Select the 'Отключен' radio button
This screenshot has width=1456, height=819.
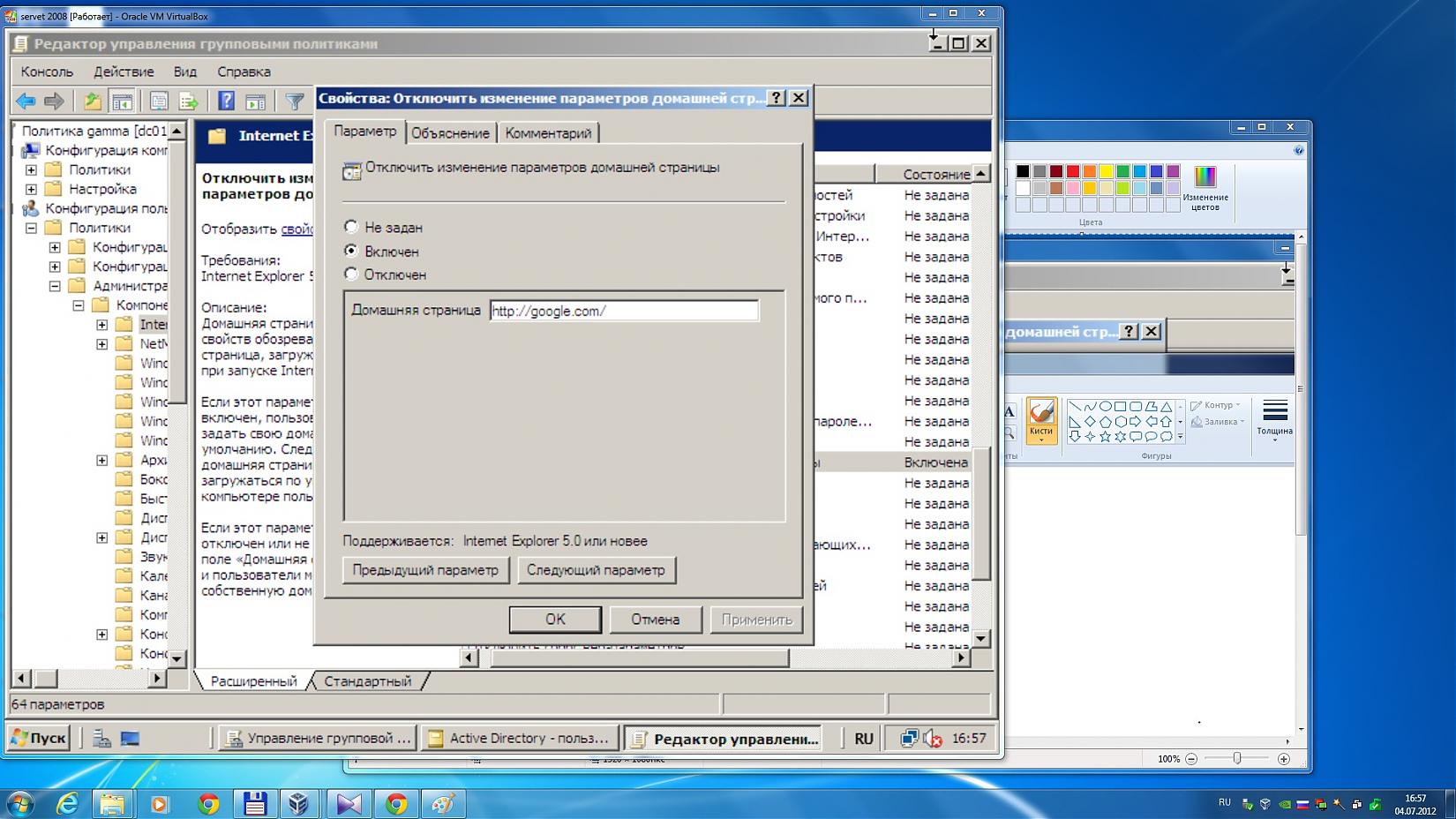(x=351, y=274)
